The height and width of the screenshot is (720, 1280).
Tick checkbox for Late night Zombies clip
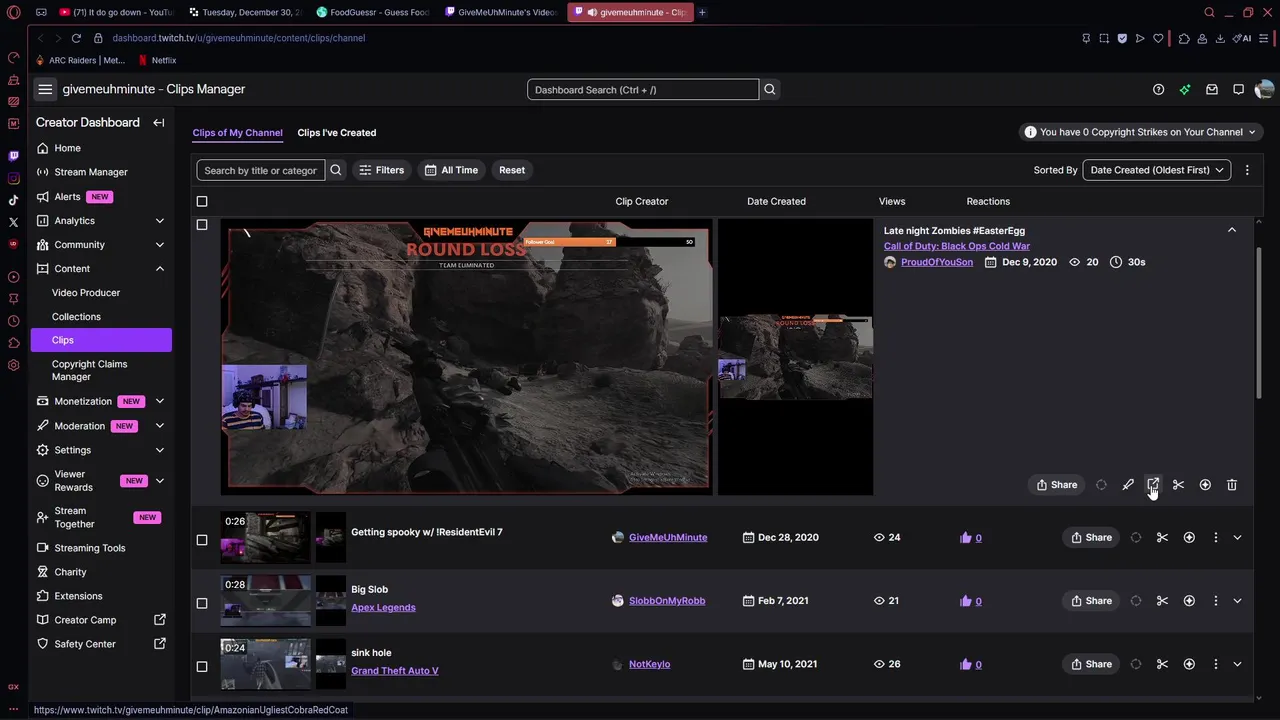pyautogui.click(x=202, y=225)
